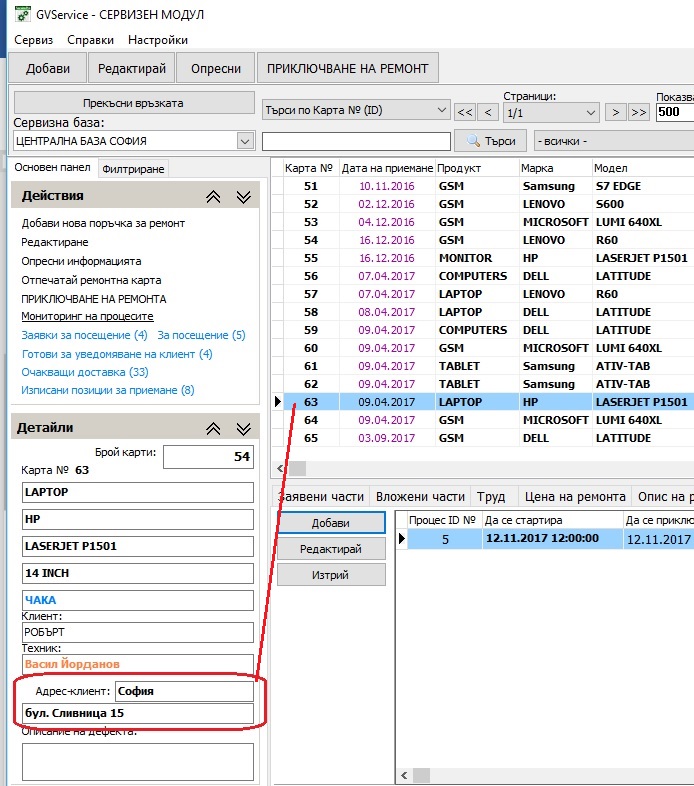Click Редактиране in the actions list
Screen dimensions: 694x786
click(55, 243)
